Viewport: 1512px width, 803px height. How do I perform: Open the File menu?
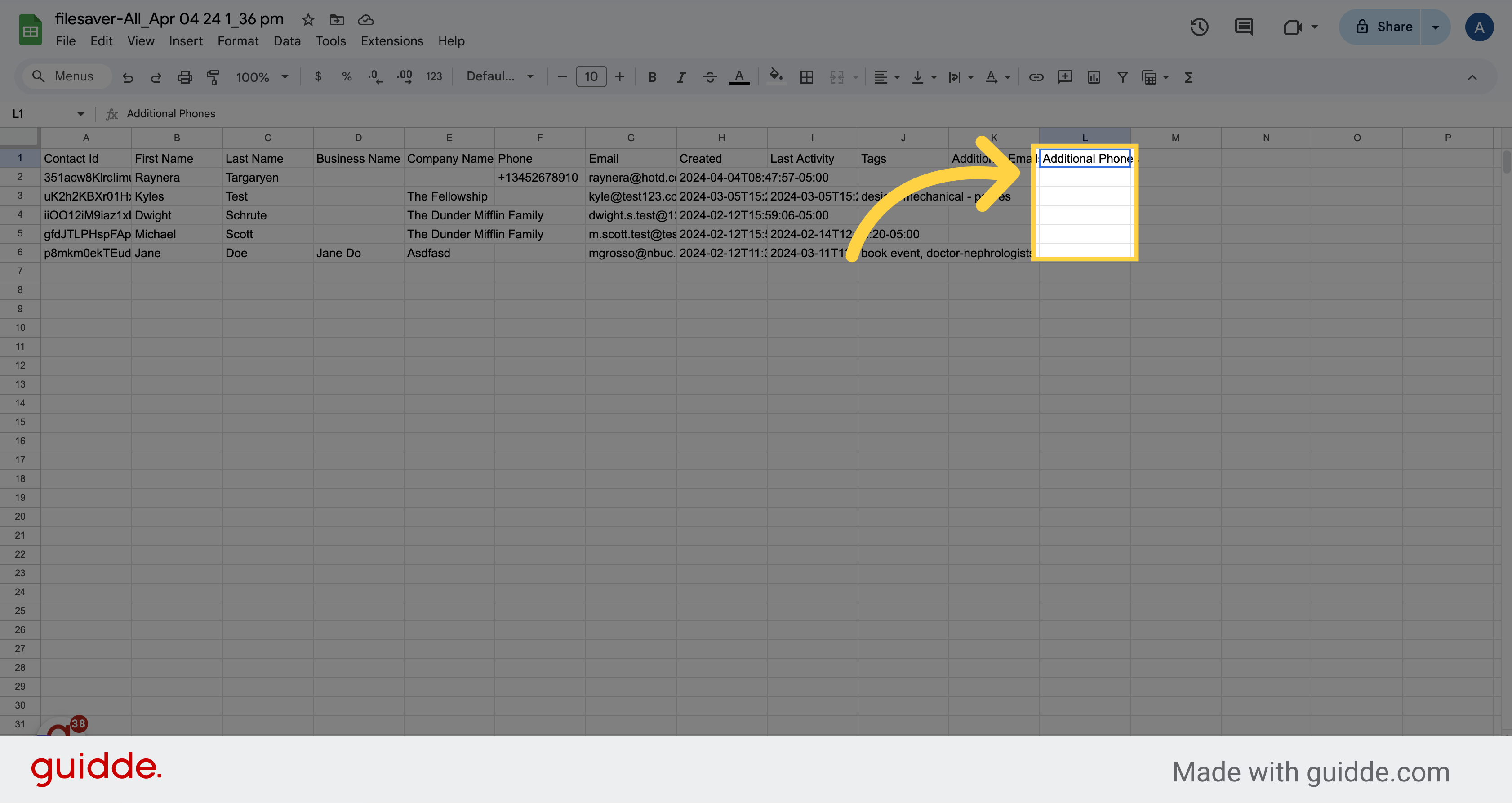pyautogui.click(x=65, y=41)
